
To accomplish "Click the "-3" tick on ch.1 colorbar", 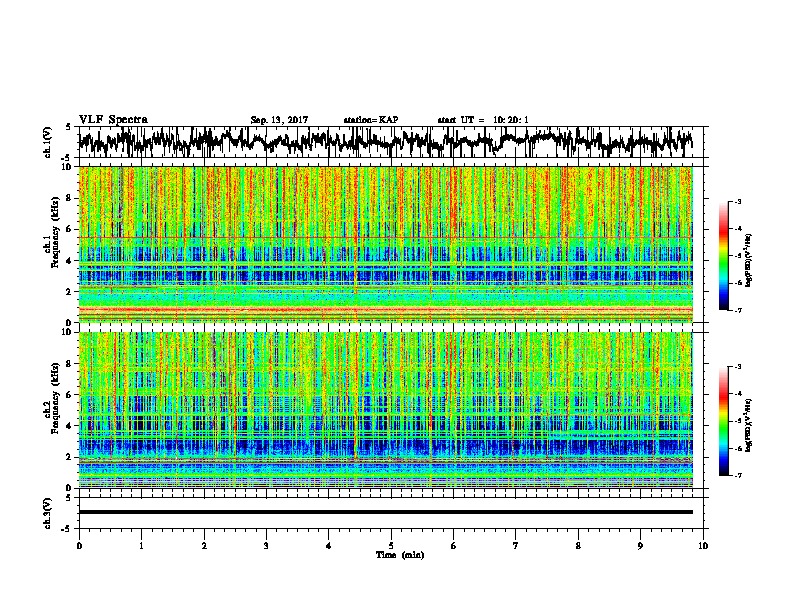I will [x=738, y=201].
